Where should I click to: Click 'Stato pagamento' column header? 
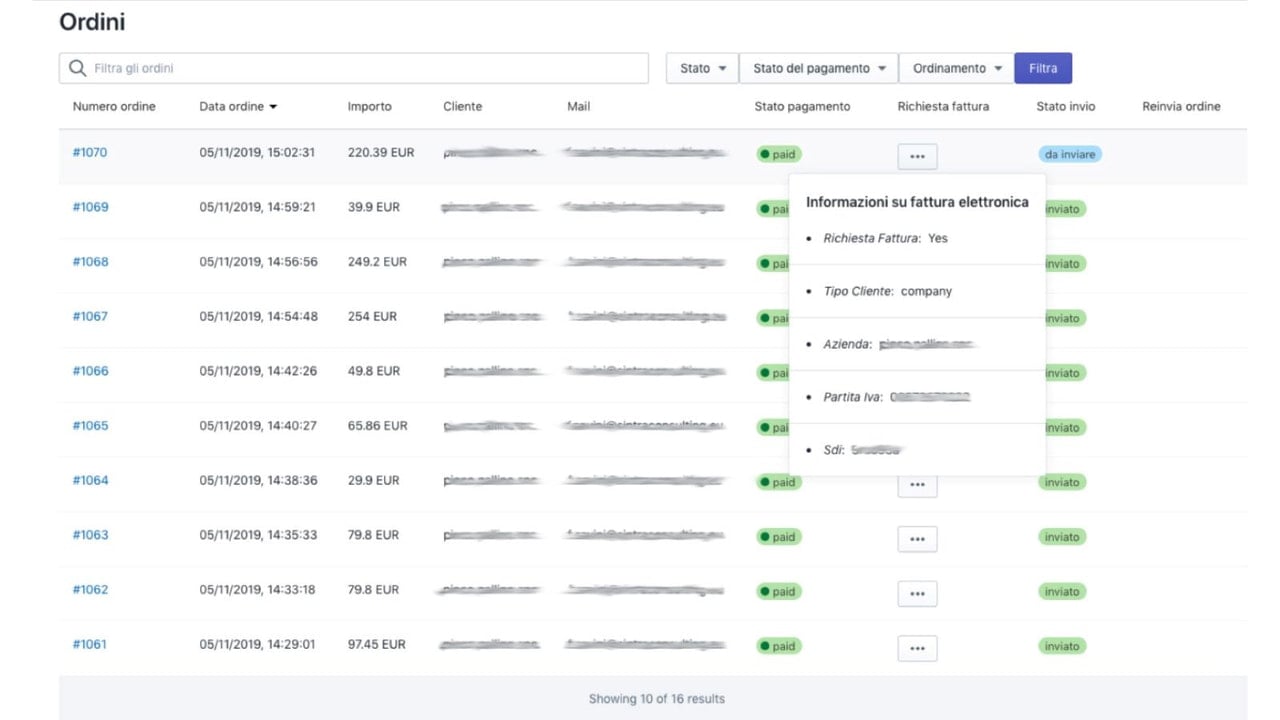803,106
